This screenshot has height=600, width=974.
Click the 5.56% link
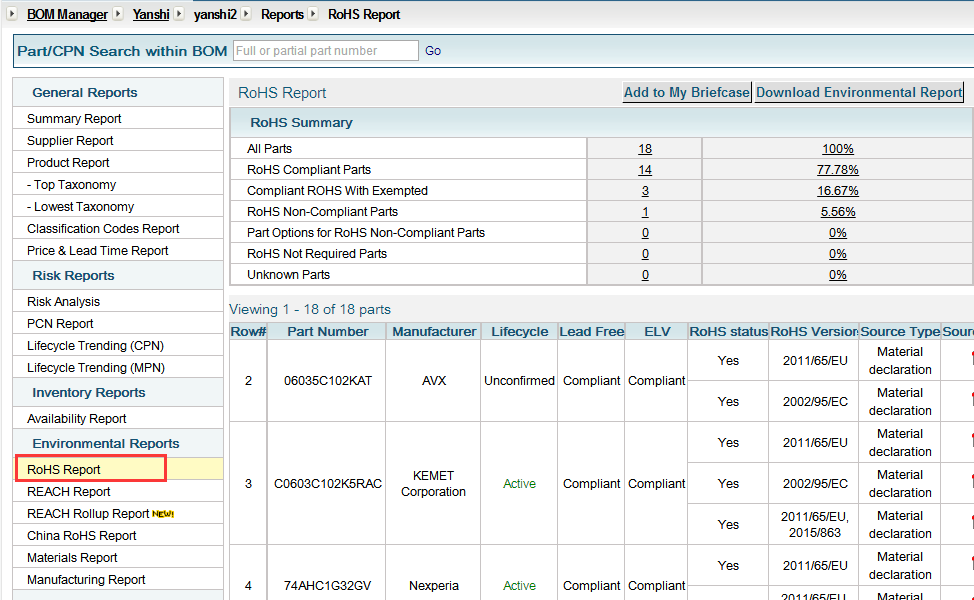click(837, 212)
